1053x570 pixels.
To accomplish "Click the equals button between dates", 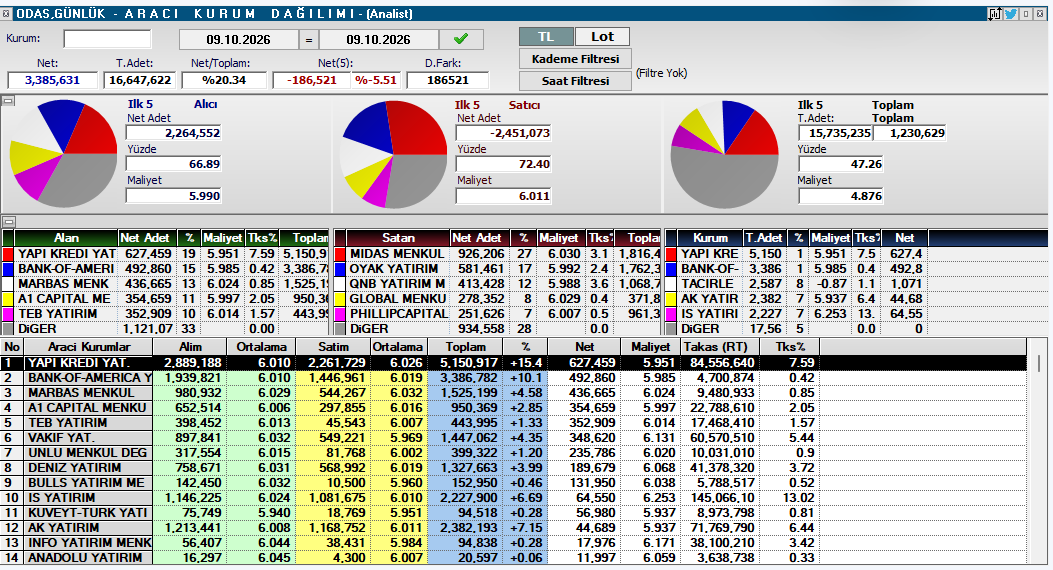I will pos(308,40).
